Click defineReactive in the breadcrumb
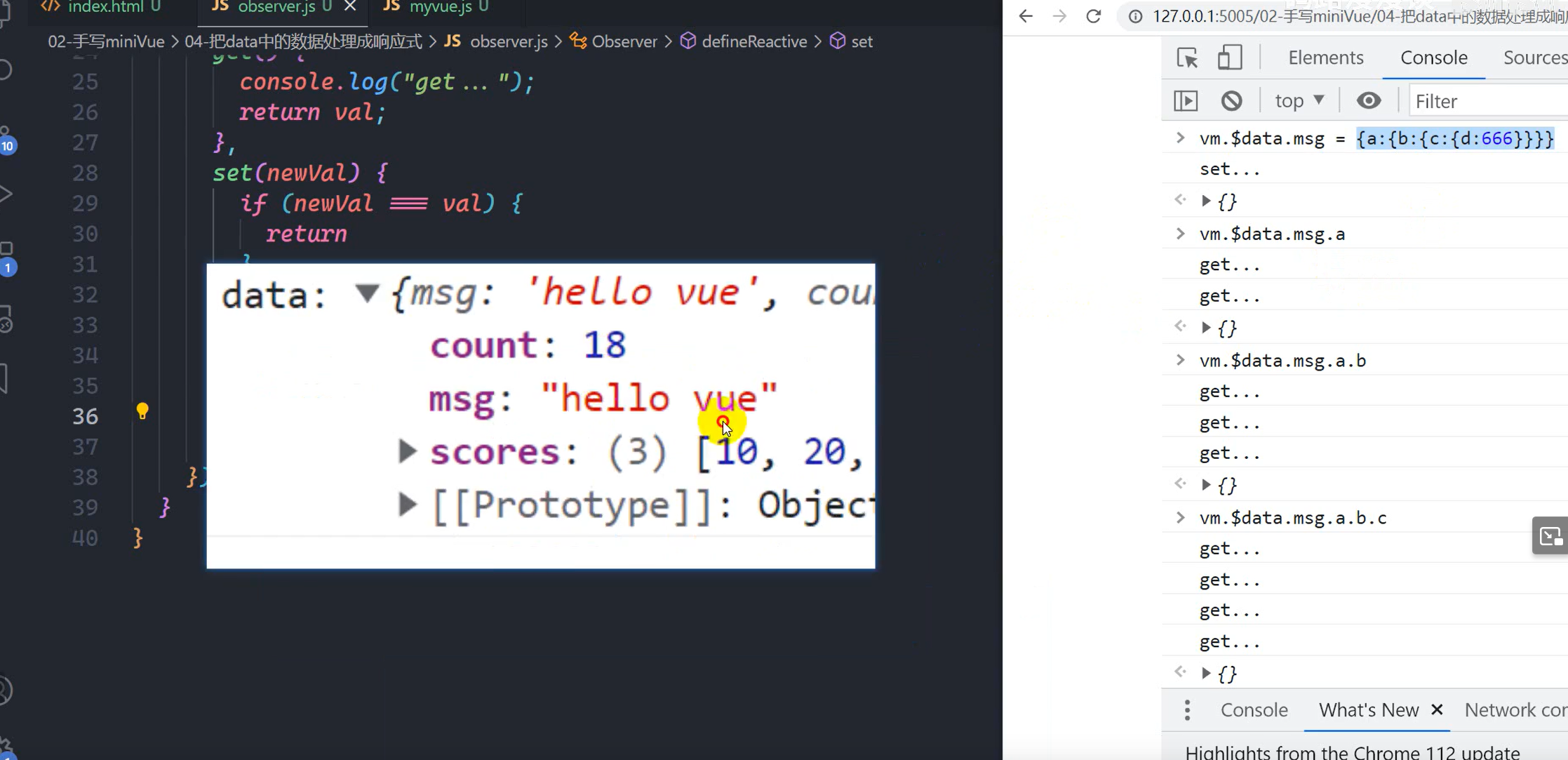The width and height of the screenshot is (1568, 760). (x=753, y=42)
